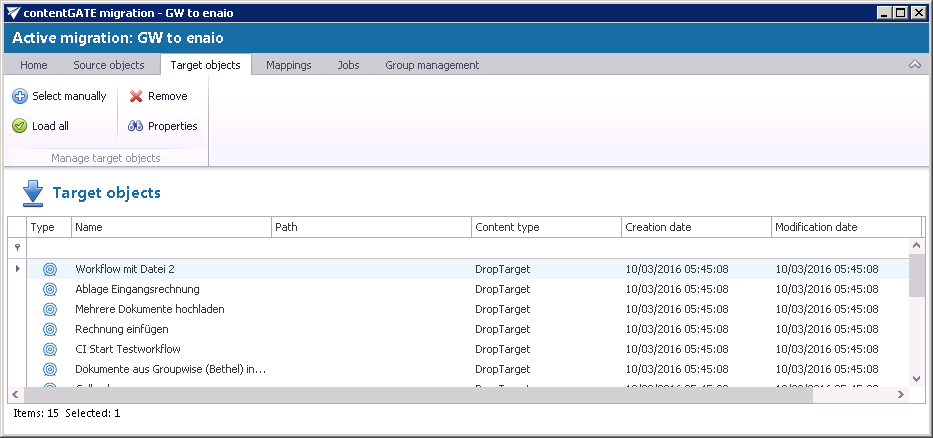
Task: Switch to the Group management tab
Action: click(432, 65)
